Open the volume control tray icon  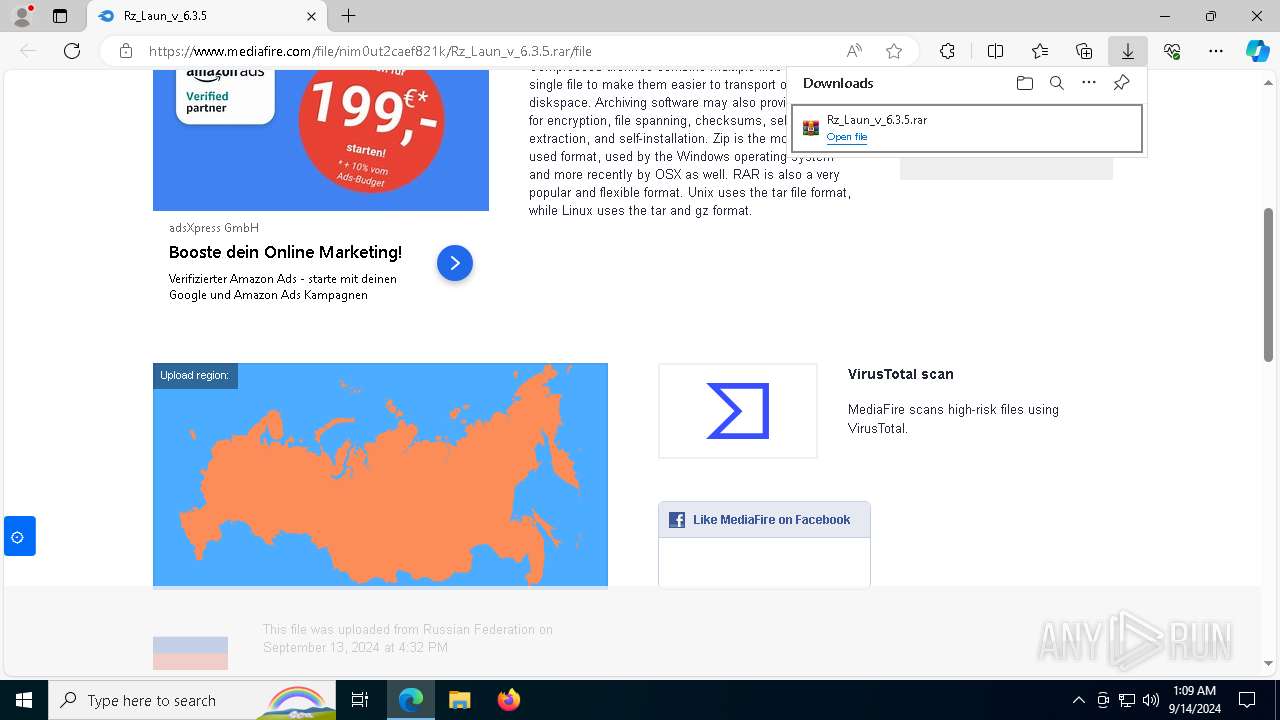[x=1151, y=700]
